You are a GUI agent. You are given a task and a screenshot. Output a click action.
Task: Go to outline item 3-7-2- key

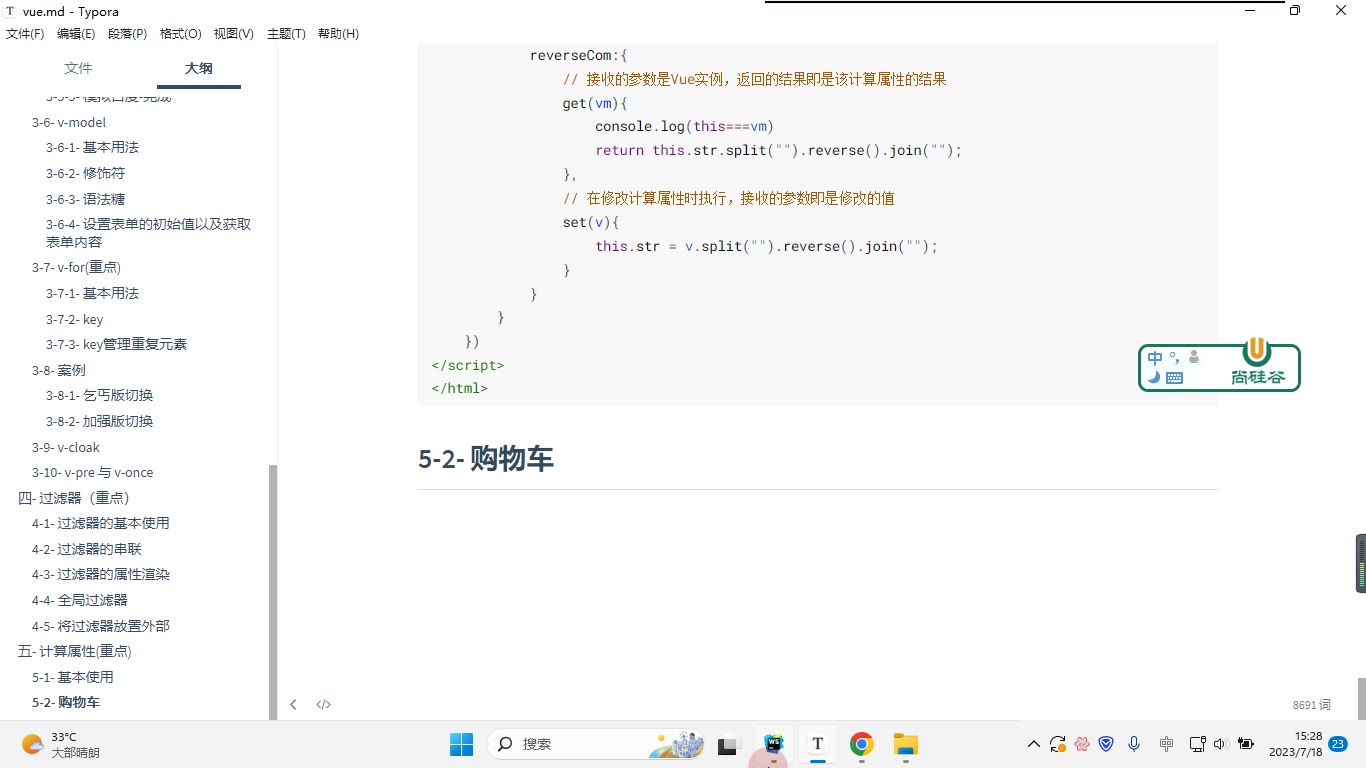point(74,319)
